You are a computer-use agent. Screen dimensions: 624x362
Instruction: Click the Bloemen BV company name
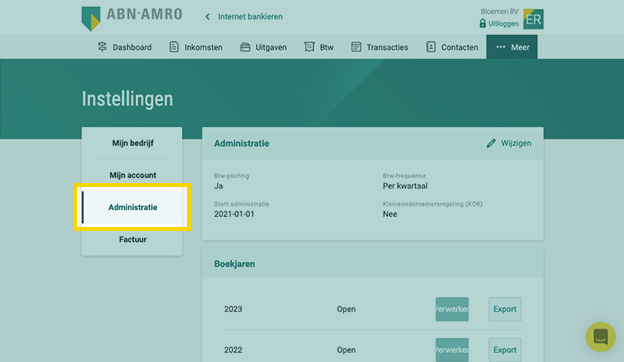pyautogui.click(x=499, y=12)
